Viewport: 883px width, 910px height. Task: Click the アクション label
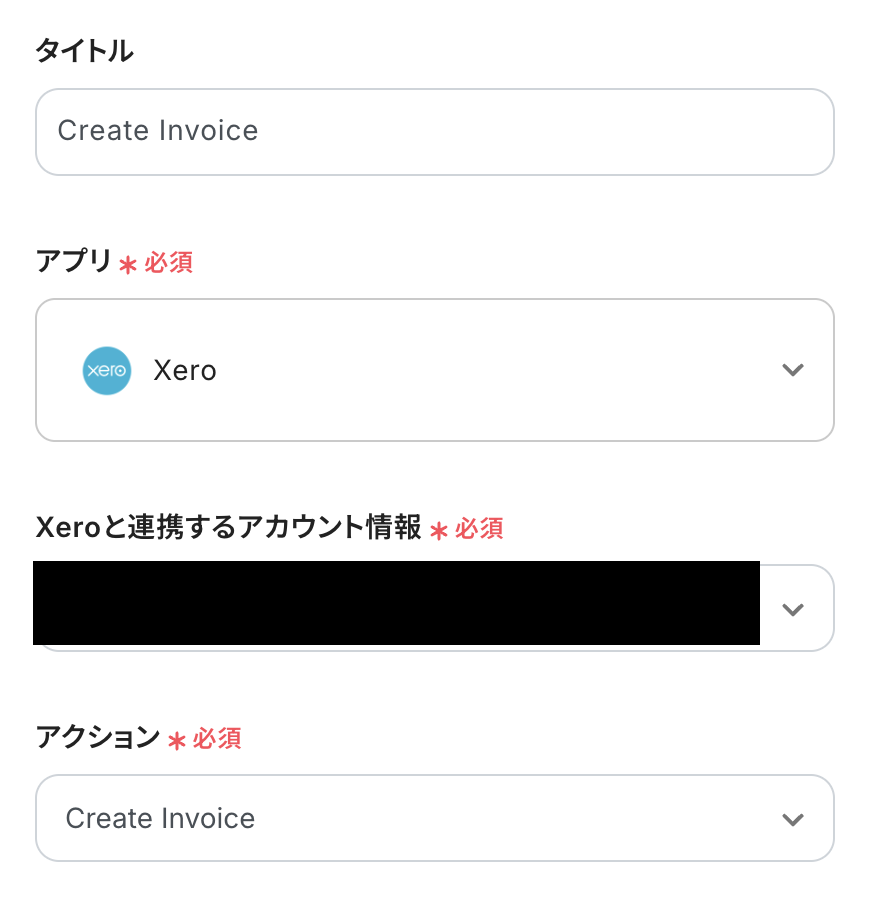pyautogui.click(x=97, y=738)
